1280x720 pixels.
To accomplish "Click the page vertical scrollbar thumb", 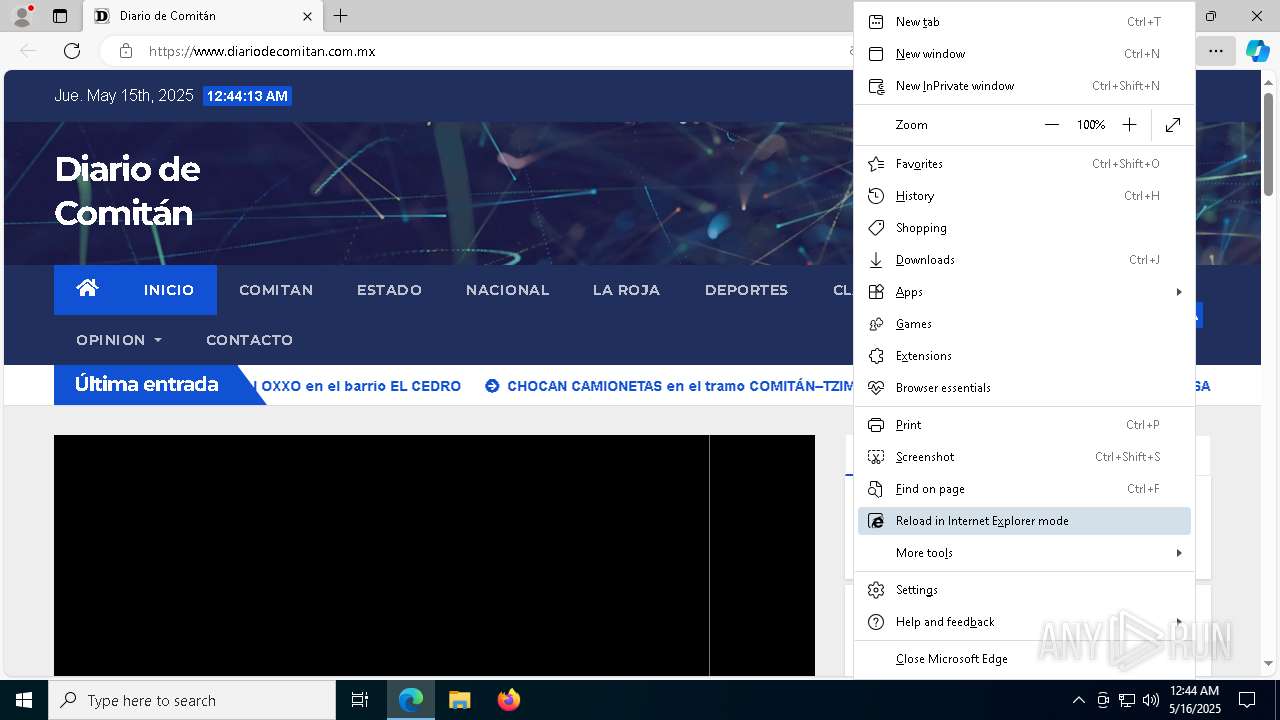I will [1268, 145].
